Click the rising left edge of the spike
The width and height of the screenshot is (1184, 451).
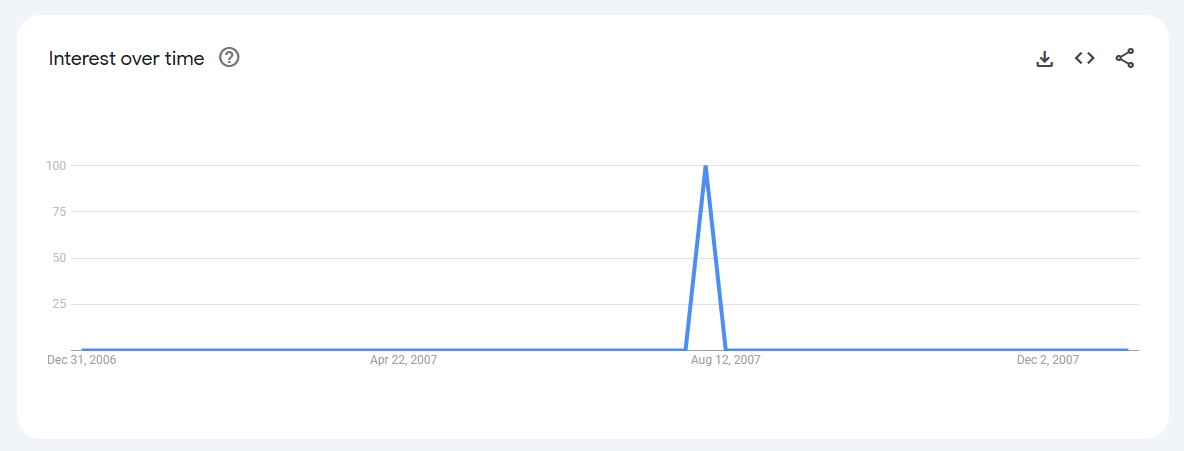[x=696, y=258]
